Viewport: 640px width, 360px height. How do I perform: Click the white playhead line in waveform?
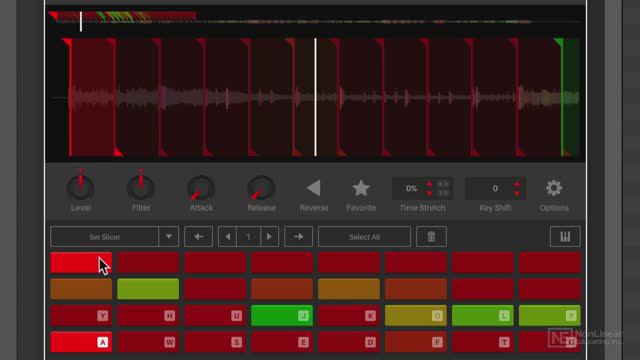(316, 97)
